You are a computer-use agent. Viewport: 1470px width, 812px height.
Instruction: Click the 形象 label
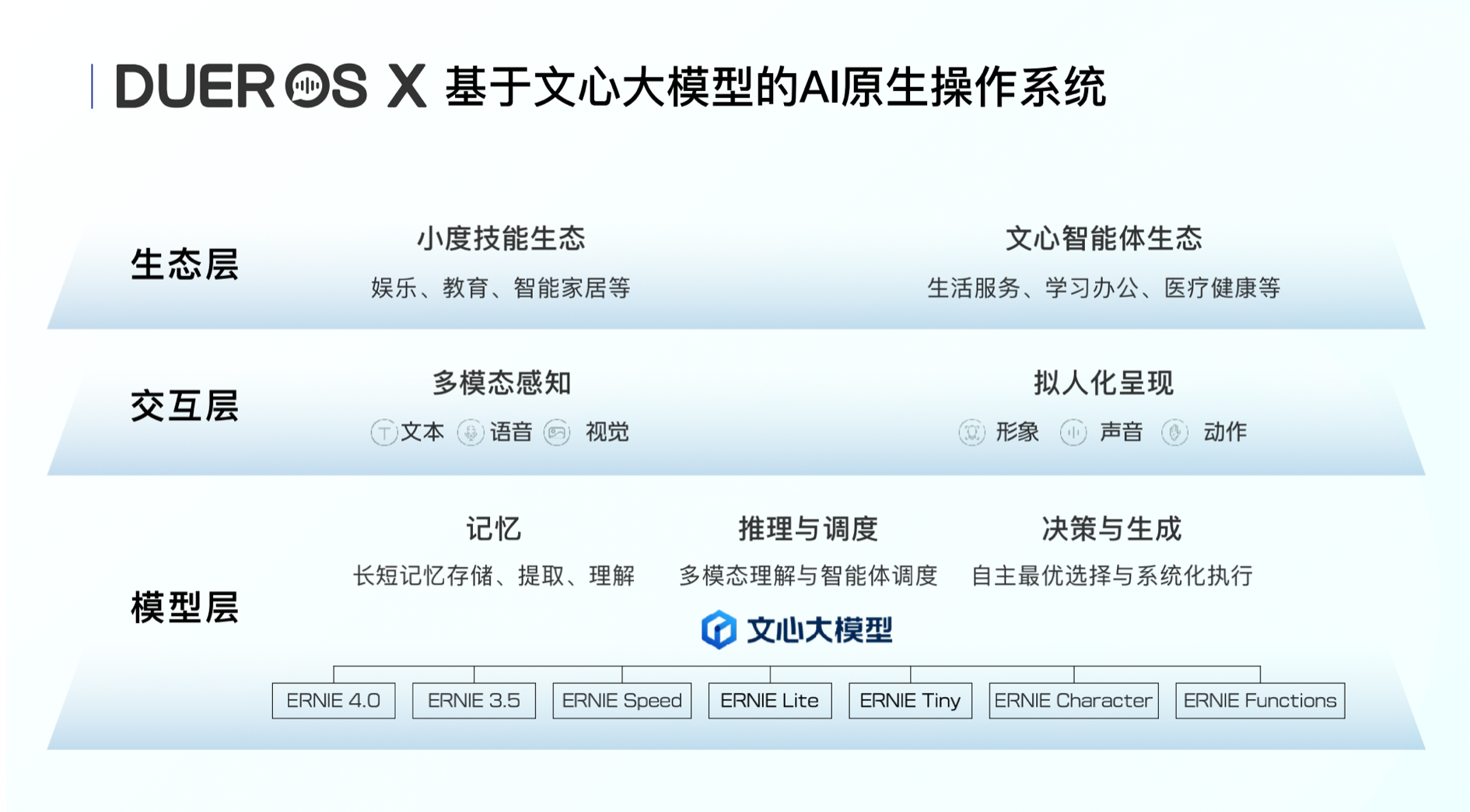point(1017,432)
